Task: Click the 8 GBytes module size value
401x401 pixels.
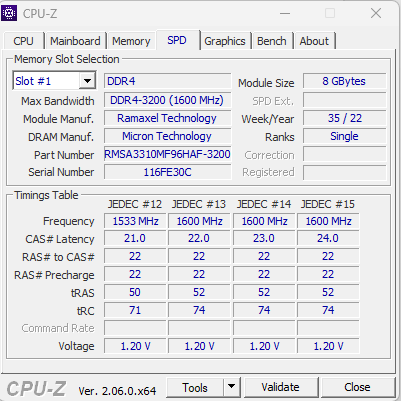Action: (x=344, y=81)
